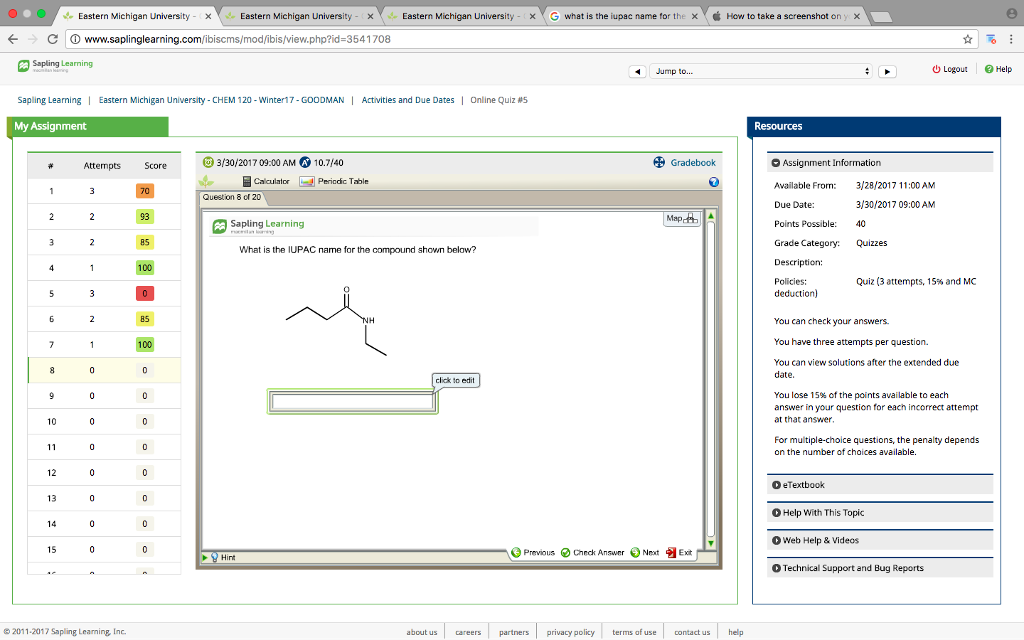Viewport: 1024px width, 640px height.
Task: Click the score icon beside 10.7/40
Action: (x=305, y=162)
